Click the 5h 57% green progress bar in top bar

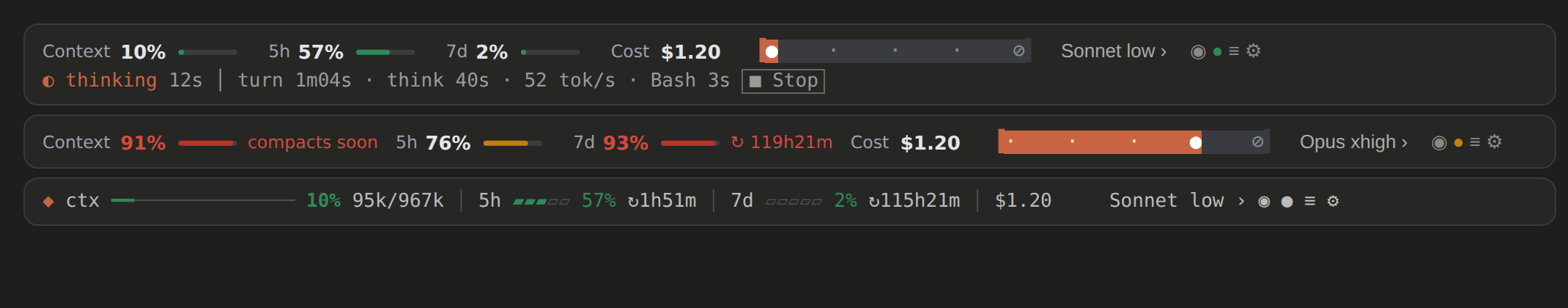click(385, 52)
